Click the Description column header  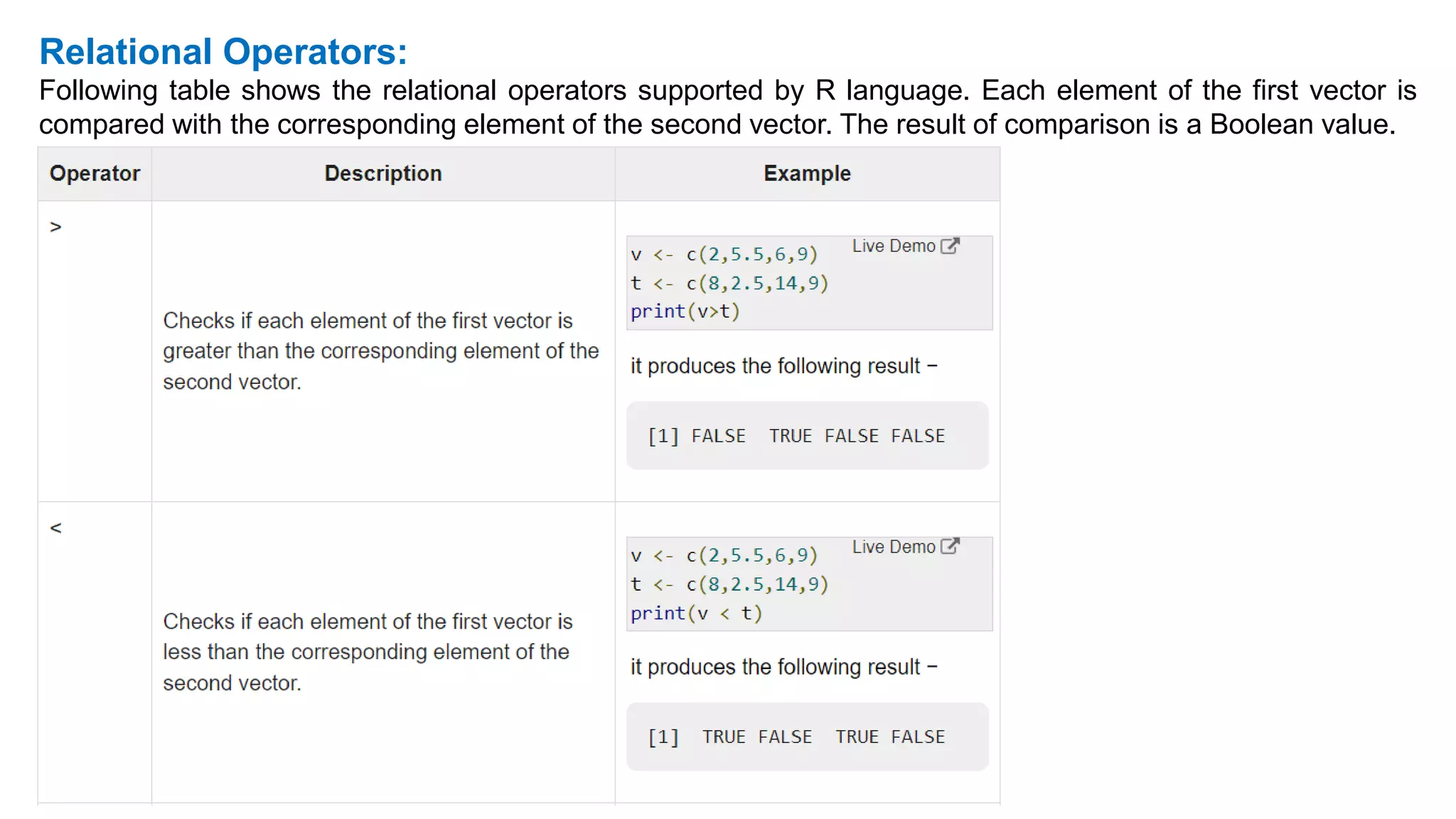point(383,173)
